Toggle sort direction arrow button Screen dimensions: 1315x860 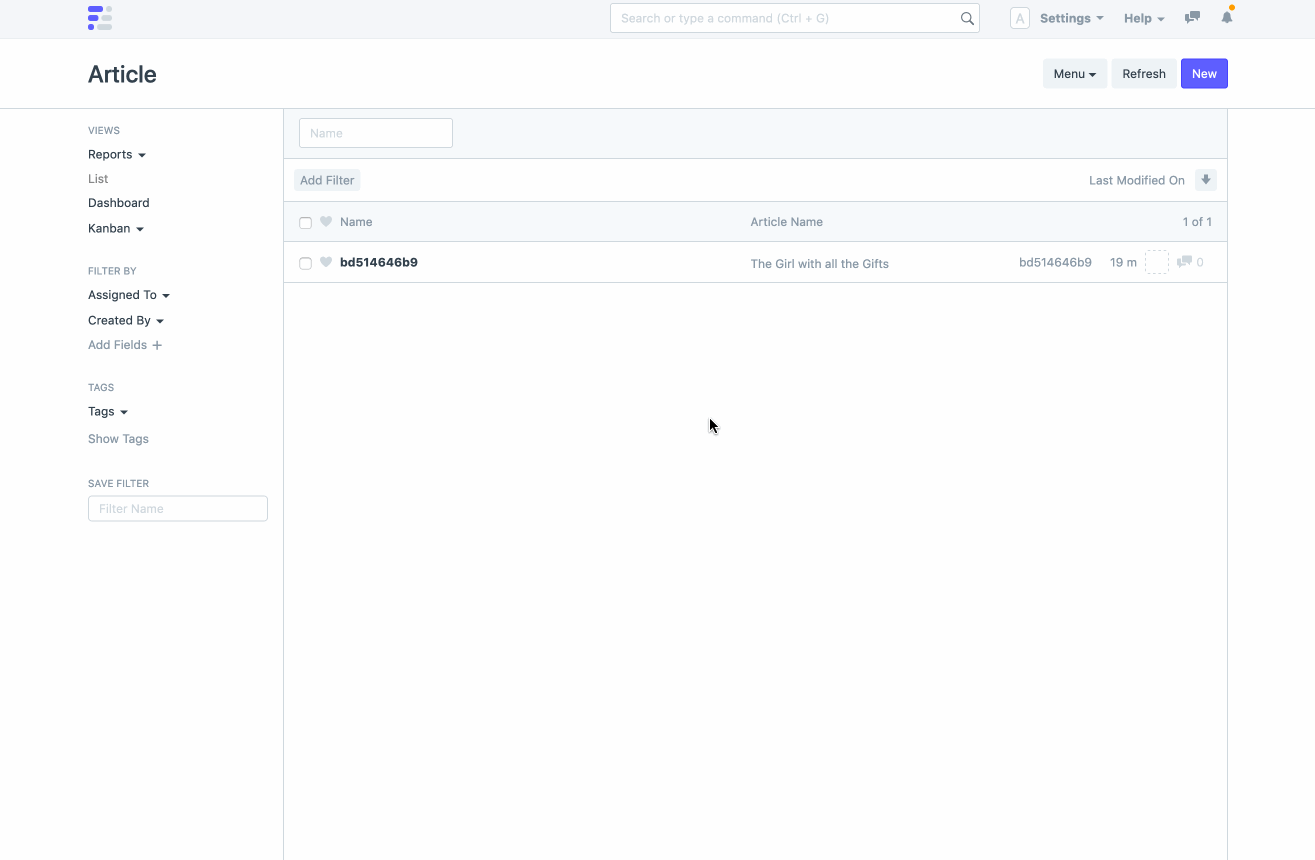tap(1206, 180)
